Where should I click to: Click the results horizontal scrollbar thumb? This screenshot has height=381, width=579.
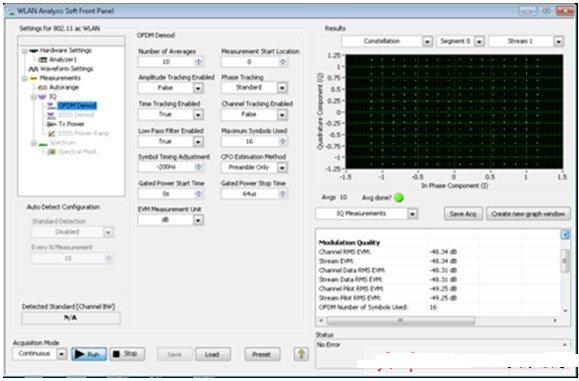(x=400, y=320)
